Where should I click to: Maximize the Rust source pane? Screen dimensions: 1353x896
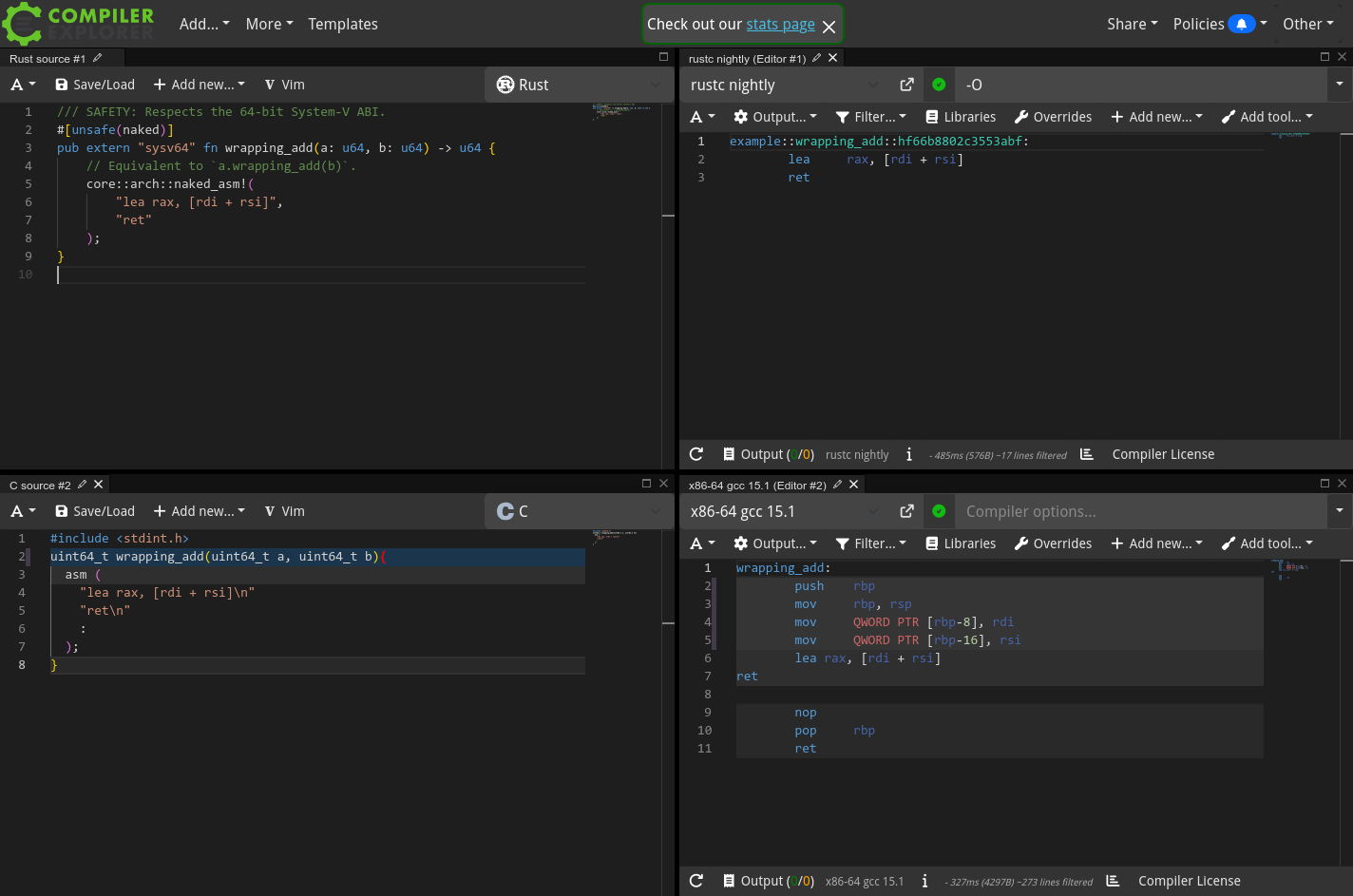point(663,57)
